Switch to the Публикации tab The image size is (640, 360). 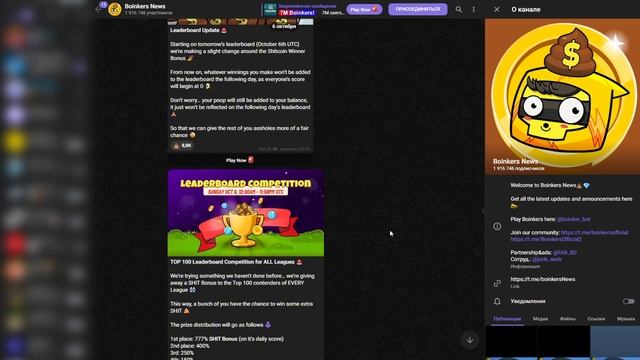point(507,318)
